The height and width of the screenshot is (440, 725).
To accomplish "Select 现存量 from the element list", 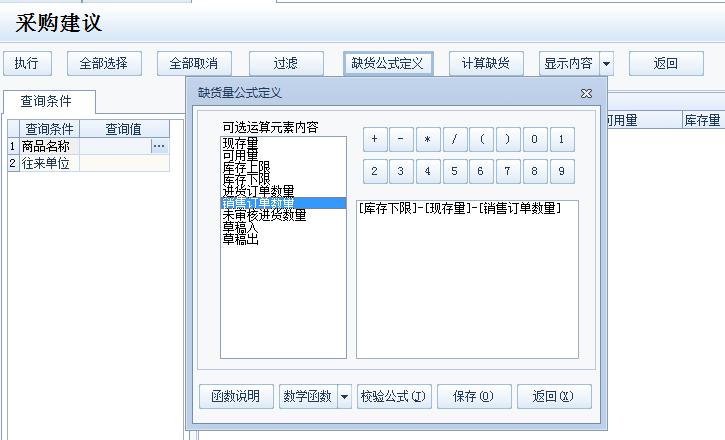I will click(x=240, y=144).
